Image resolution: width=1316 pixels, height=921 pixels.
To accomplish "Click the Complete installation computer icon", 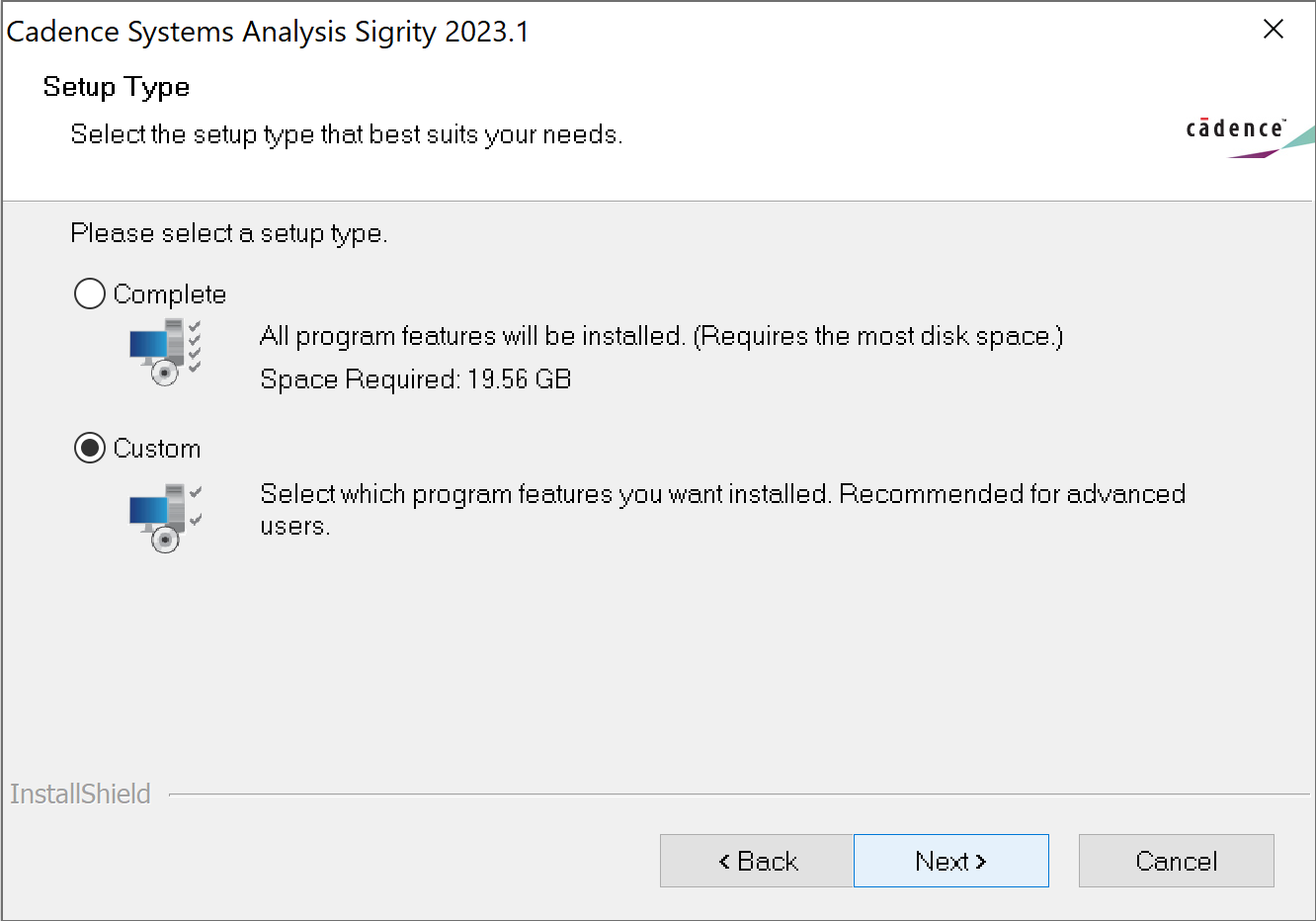I will pyautogui.click(x=158, y=354).
